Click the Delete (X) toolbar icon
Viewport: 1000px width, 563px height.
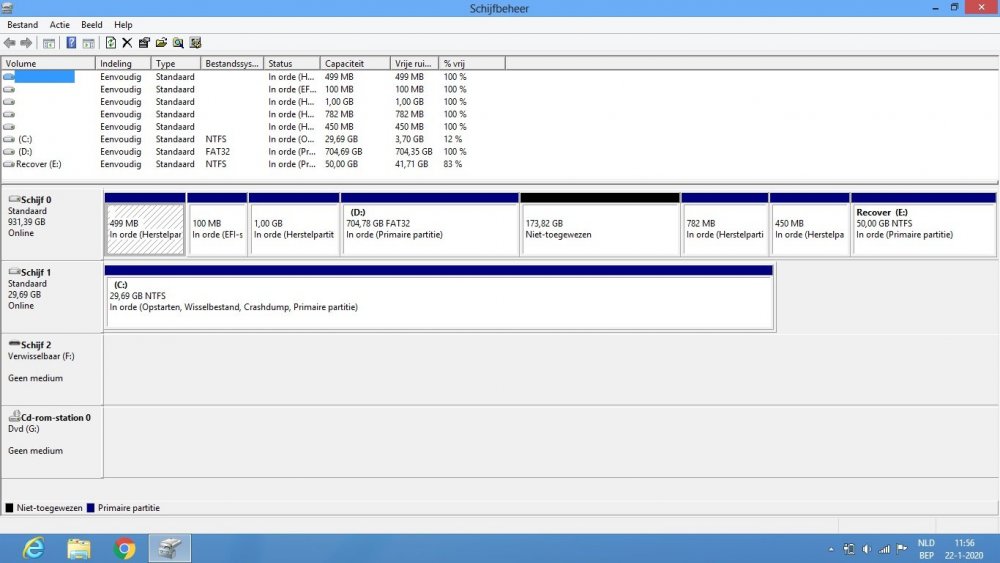[127, 43]
